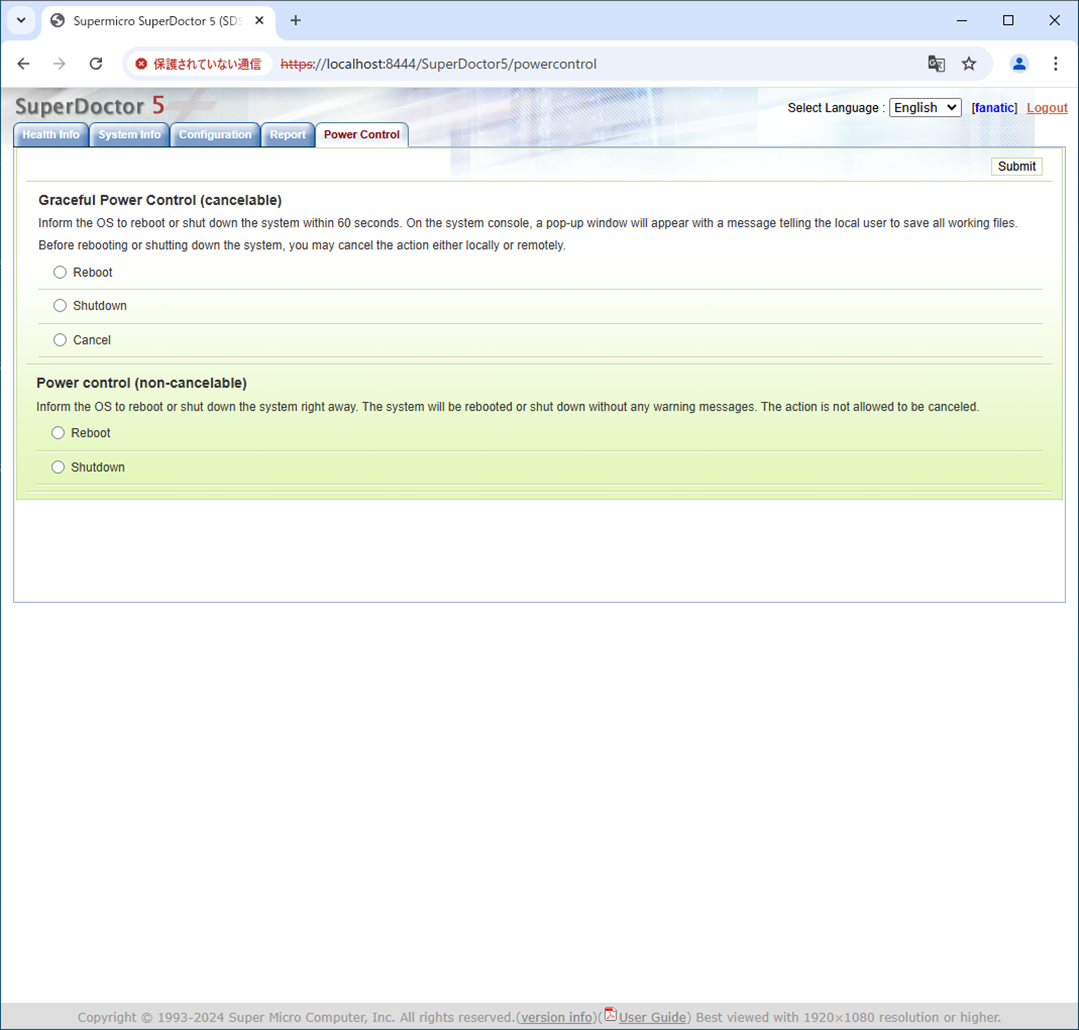
Task: Choose non-cancelable Shutdown radio button
Action: (x=58, y=467)
